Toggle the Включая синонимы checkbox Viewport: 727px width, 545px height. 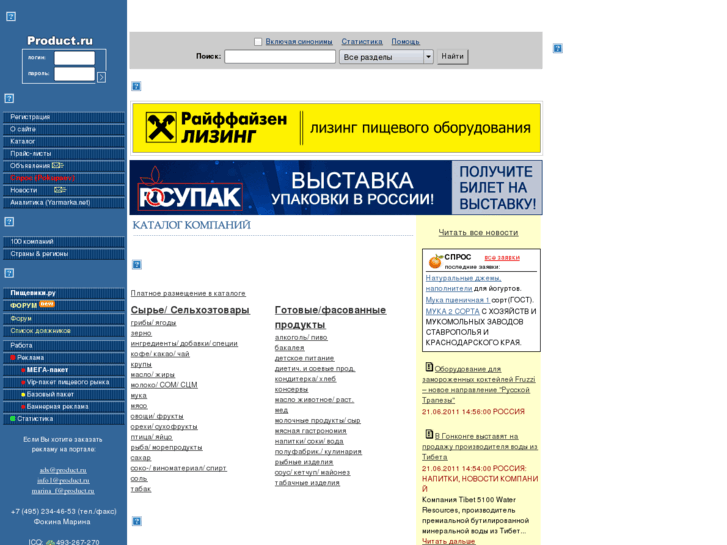(258, 42)
